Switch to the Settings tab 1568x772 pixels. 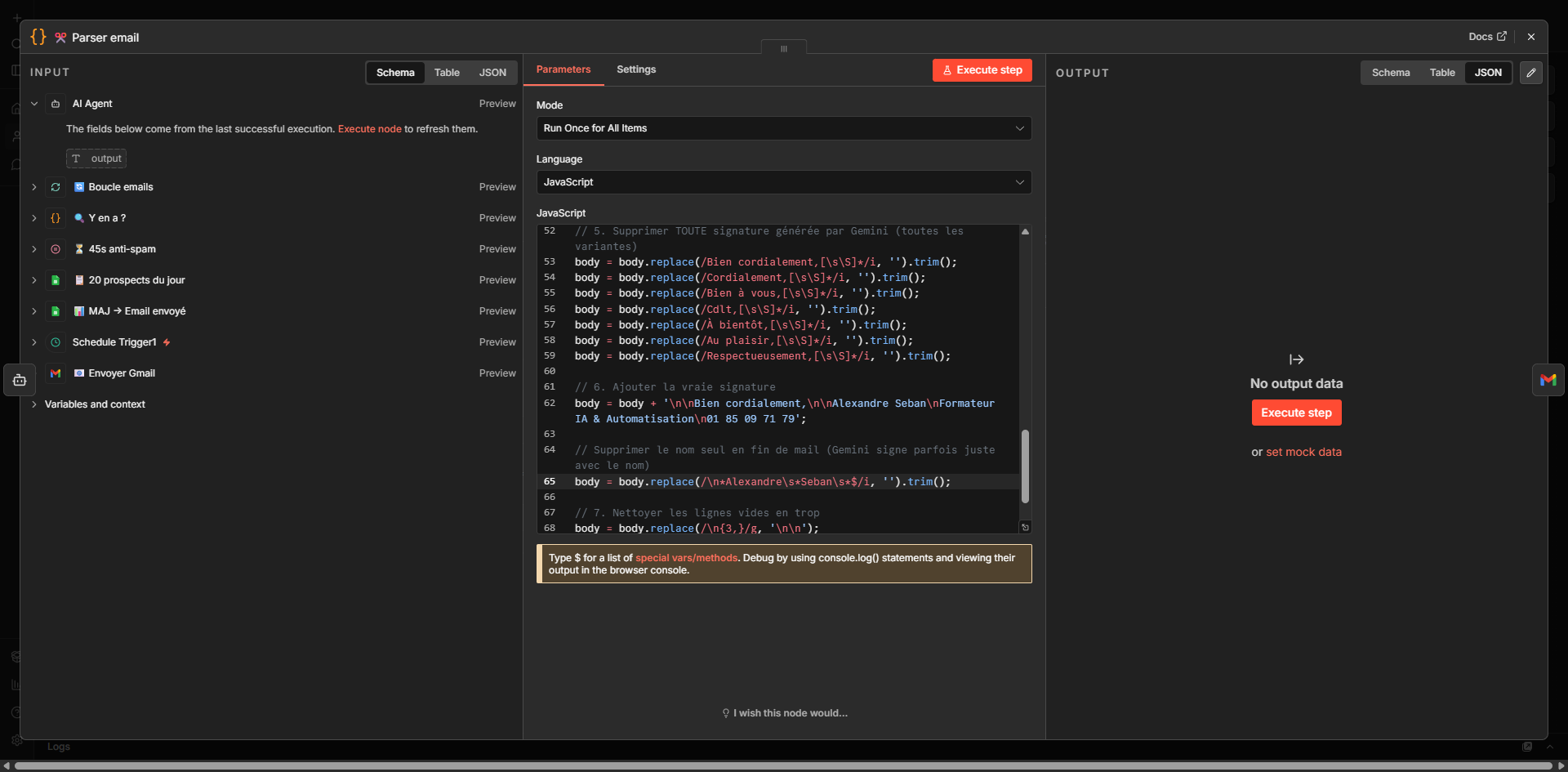[636, 69]
